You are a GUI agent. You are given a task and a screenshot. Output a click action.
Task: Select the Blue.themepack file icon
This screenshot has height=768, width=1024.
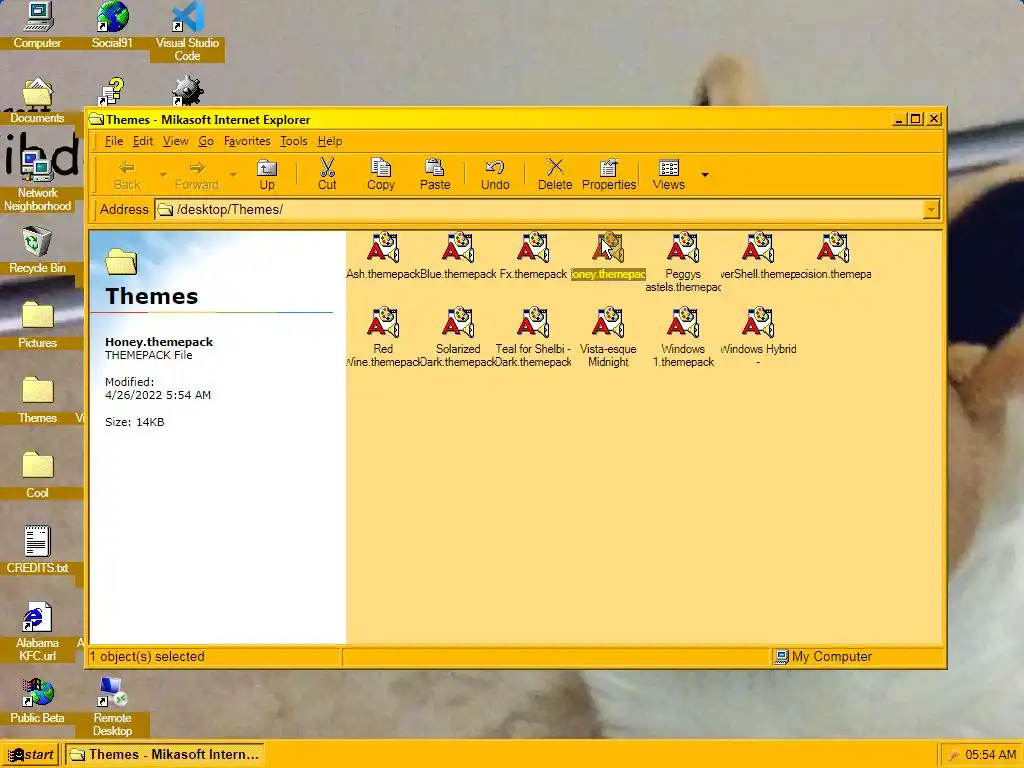(x=458, y=248)
